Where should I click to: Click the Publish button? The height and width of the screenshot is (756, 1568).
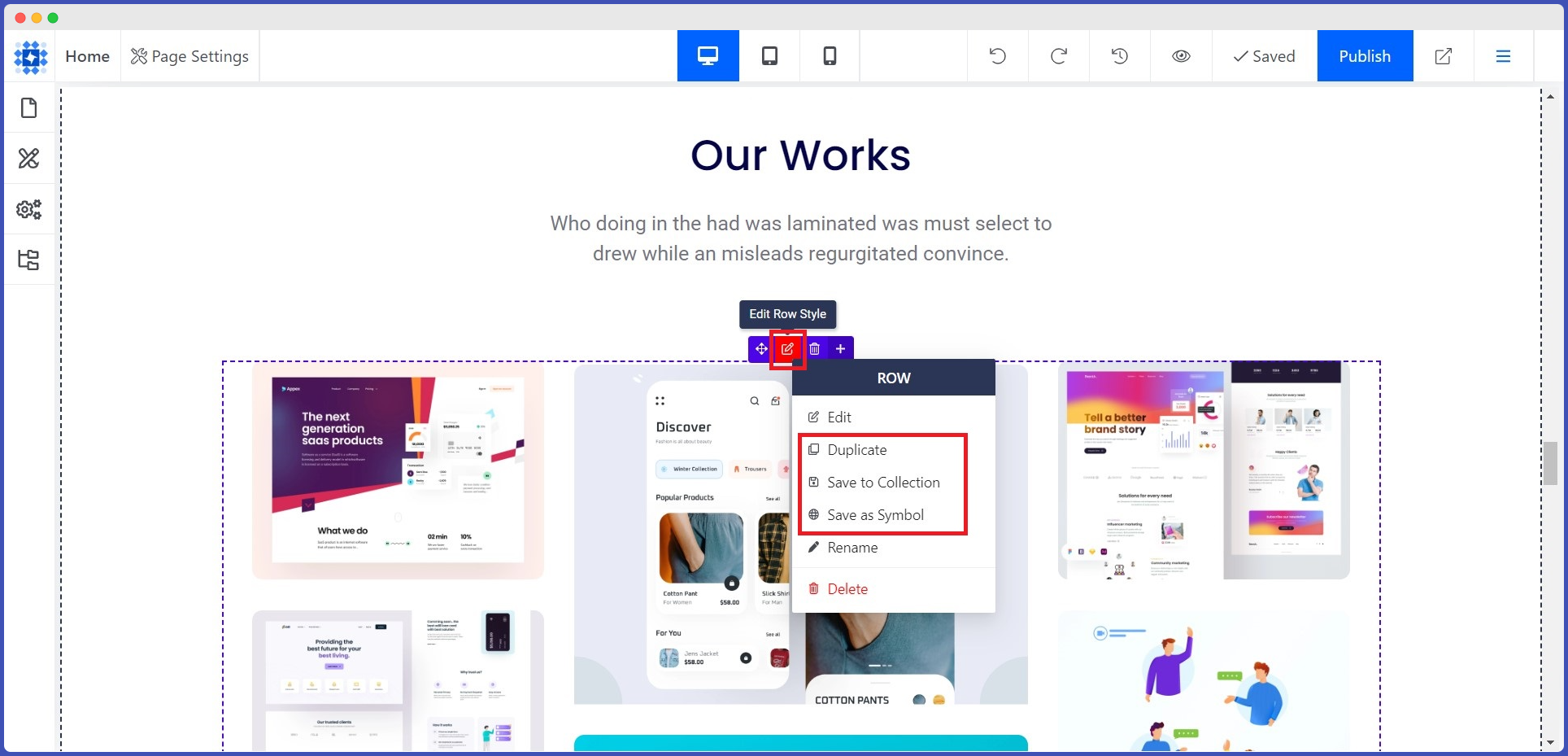[x=1365, y=55]
